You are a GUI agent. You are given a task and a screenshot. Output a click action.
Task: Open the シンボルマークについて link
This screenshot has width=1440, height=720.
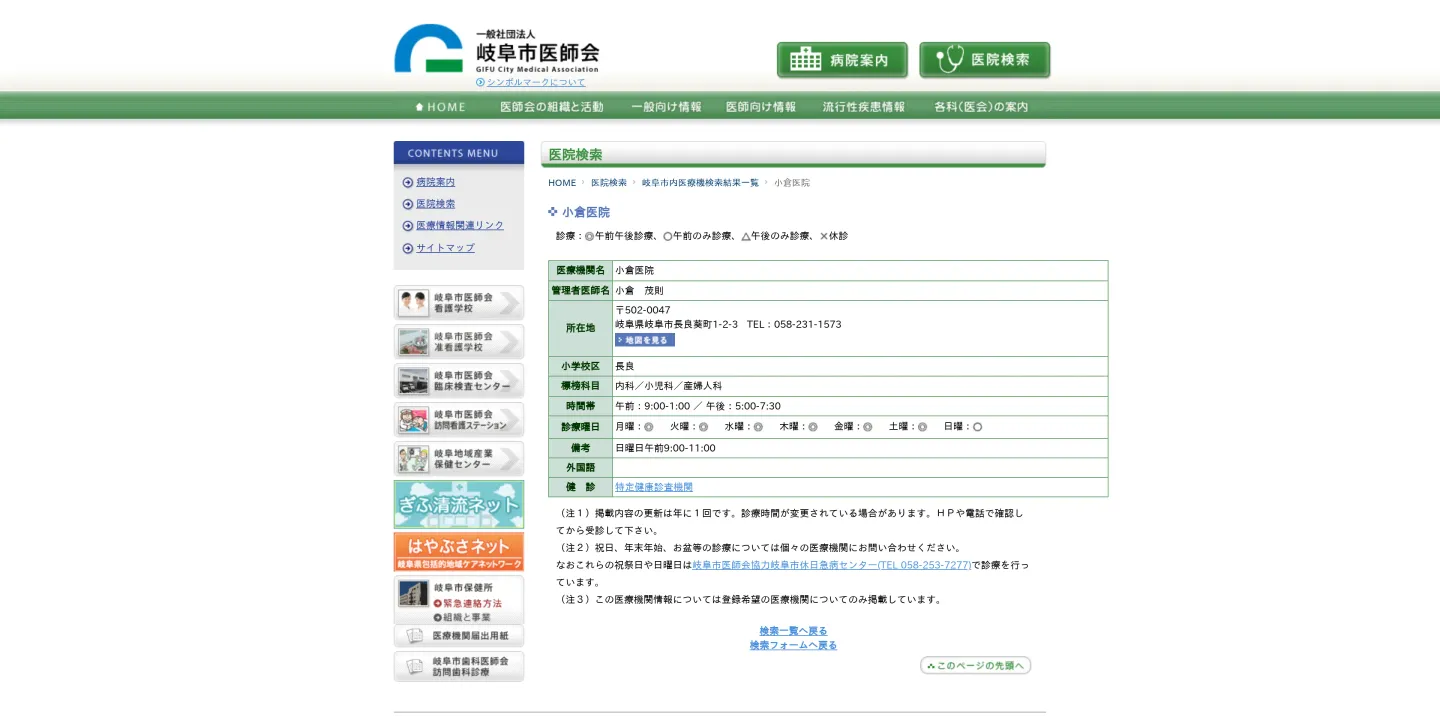[536, 82]
